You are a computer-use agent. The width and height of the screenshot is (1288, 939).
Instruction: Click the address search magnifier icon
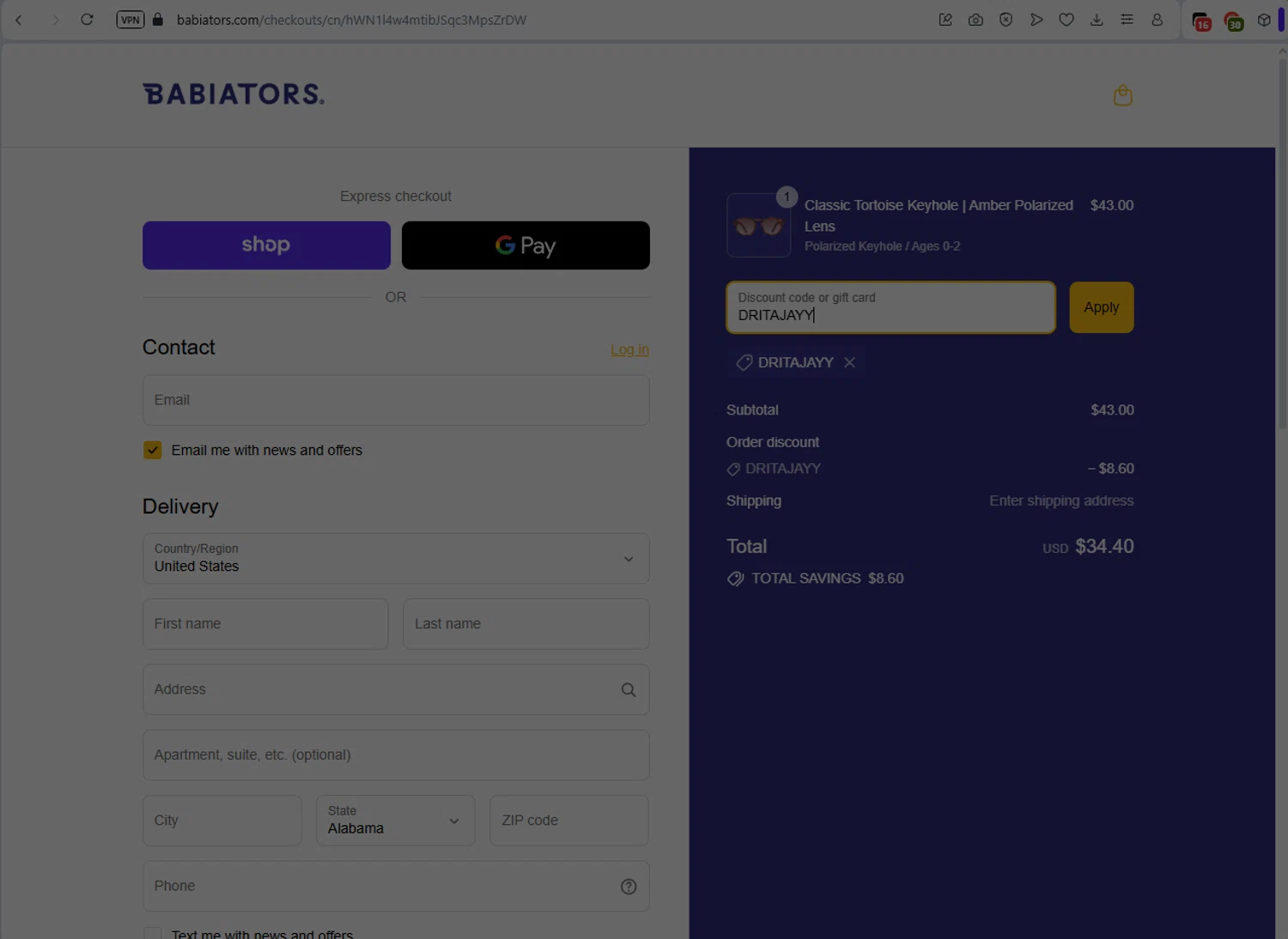629,689
